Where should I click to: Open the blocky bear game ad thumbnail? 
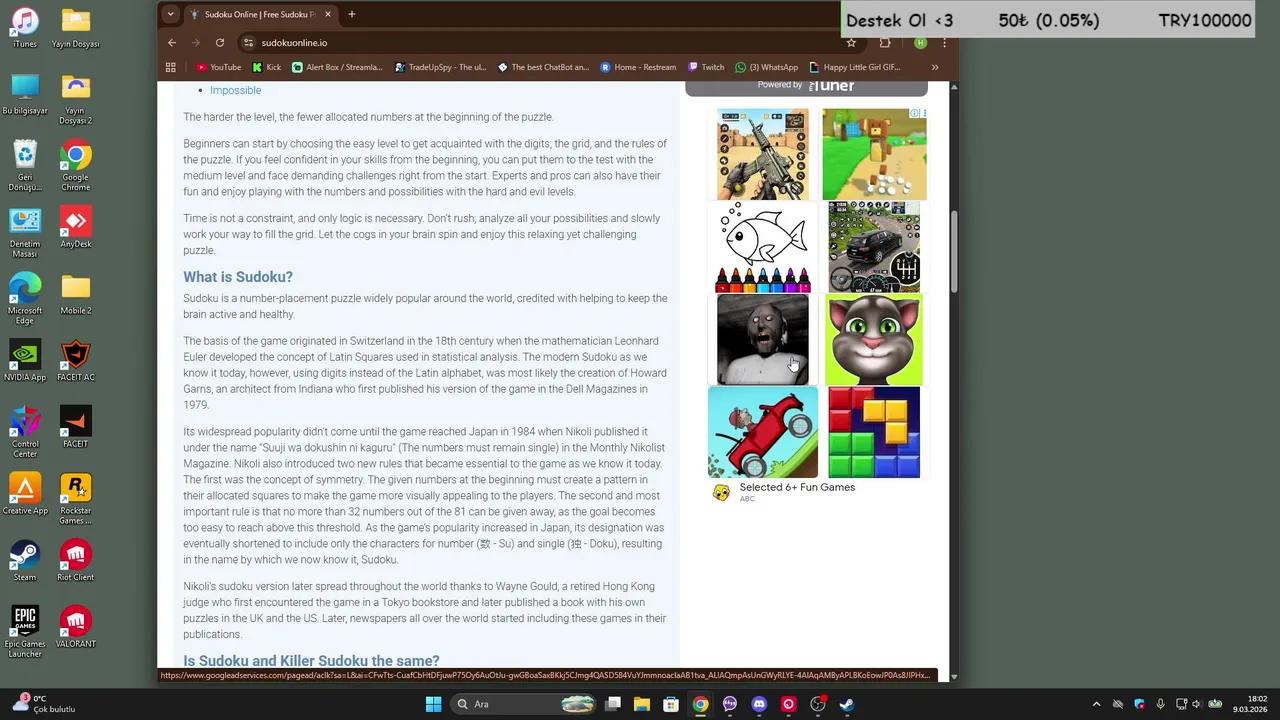pyautogui.click(x=874, y=154)
